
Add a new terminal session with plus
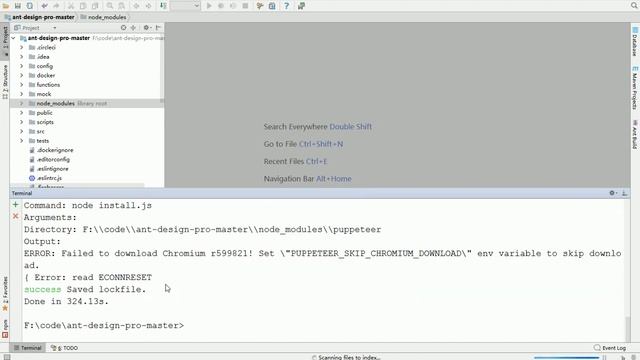point(16,204)
